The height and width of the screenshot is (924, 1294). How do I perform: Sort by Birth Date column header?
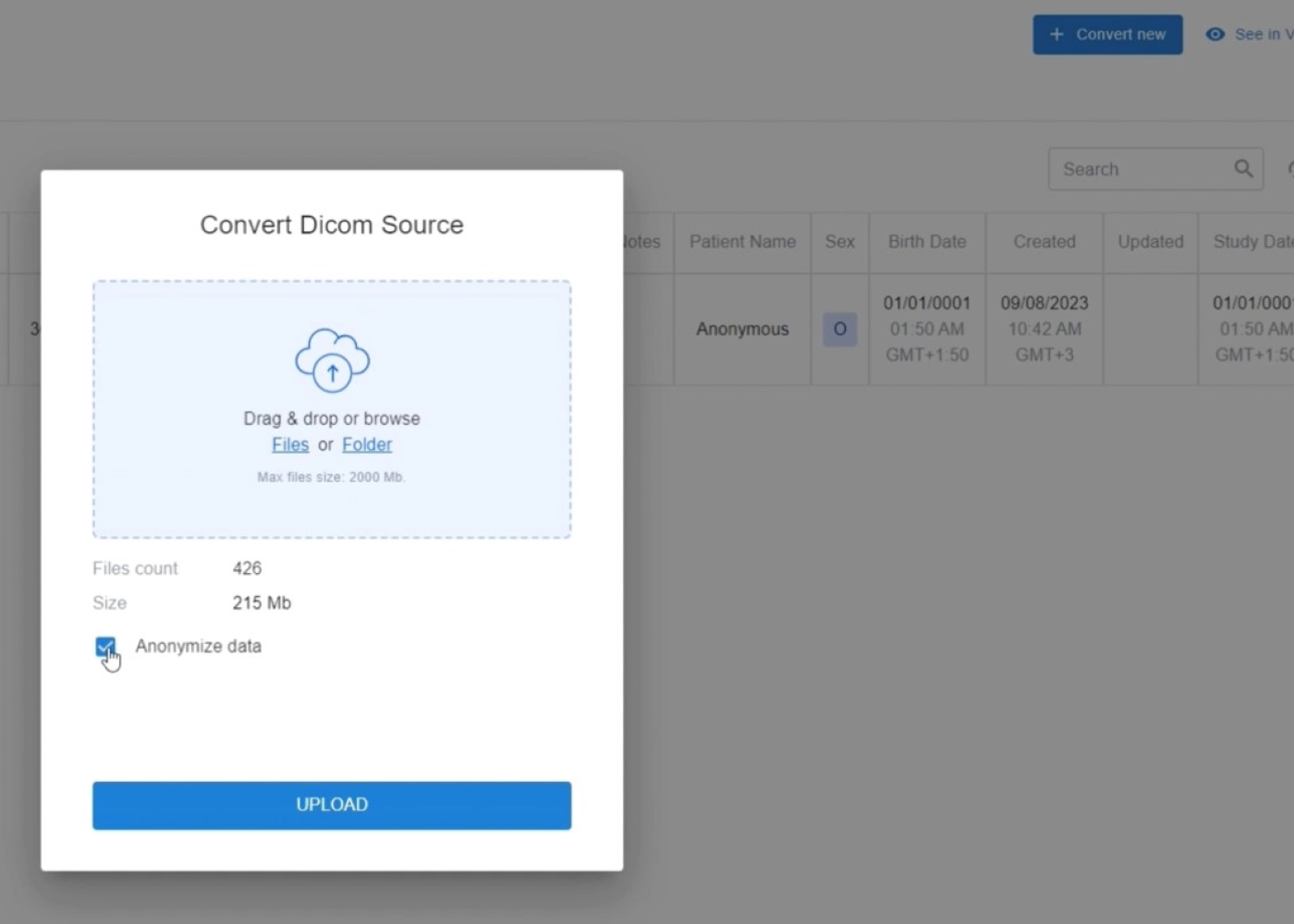point(927,241)
